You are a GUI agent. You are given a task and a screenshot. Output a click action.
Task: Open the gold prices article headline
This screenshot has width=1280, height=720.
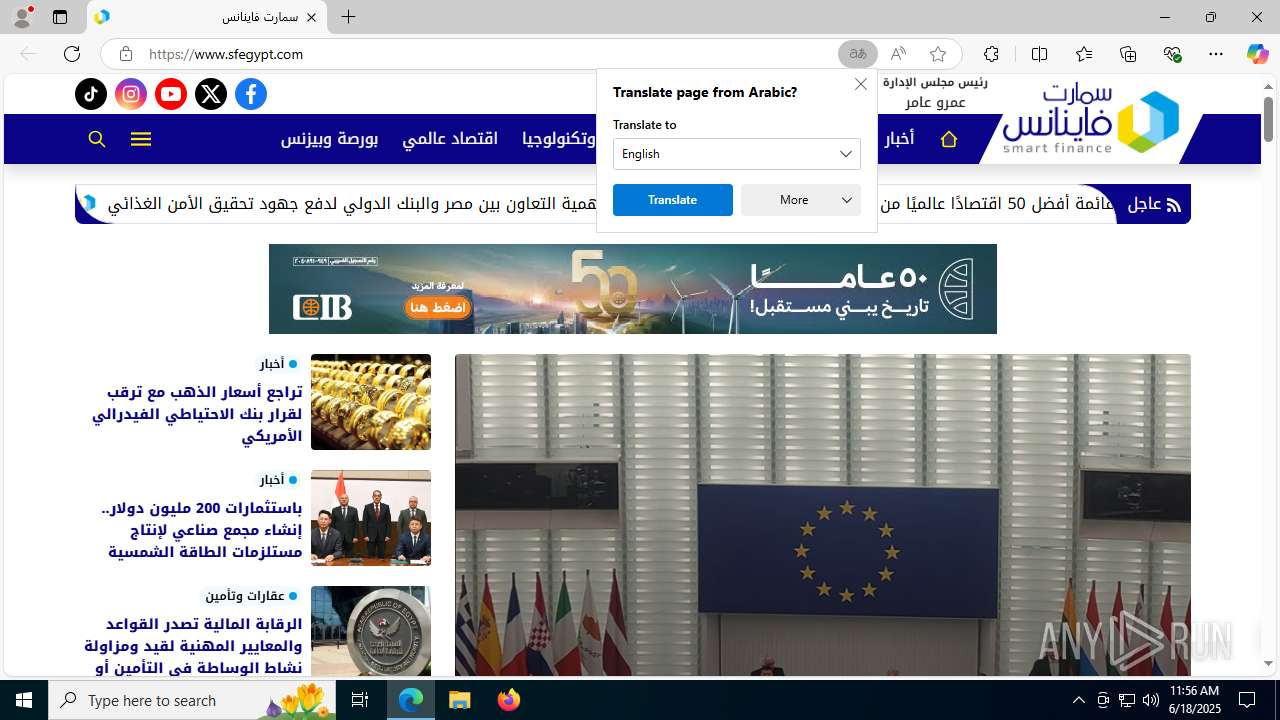click(x=197, y=414)
